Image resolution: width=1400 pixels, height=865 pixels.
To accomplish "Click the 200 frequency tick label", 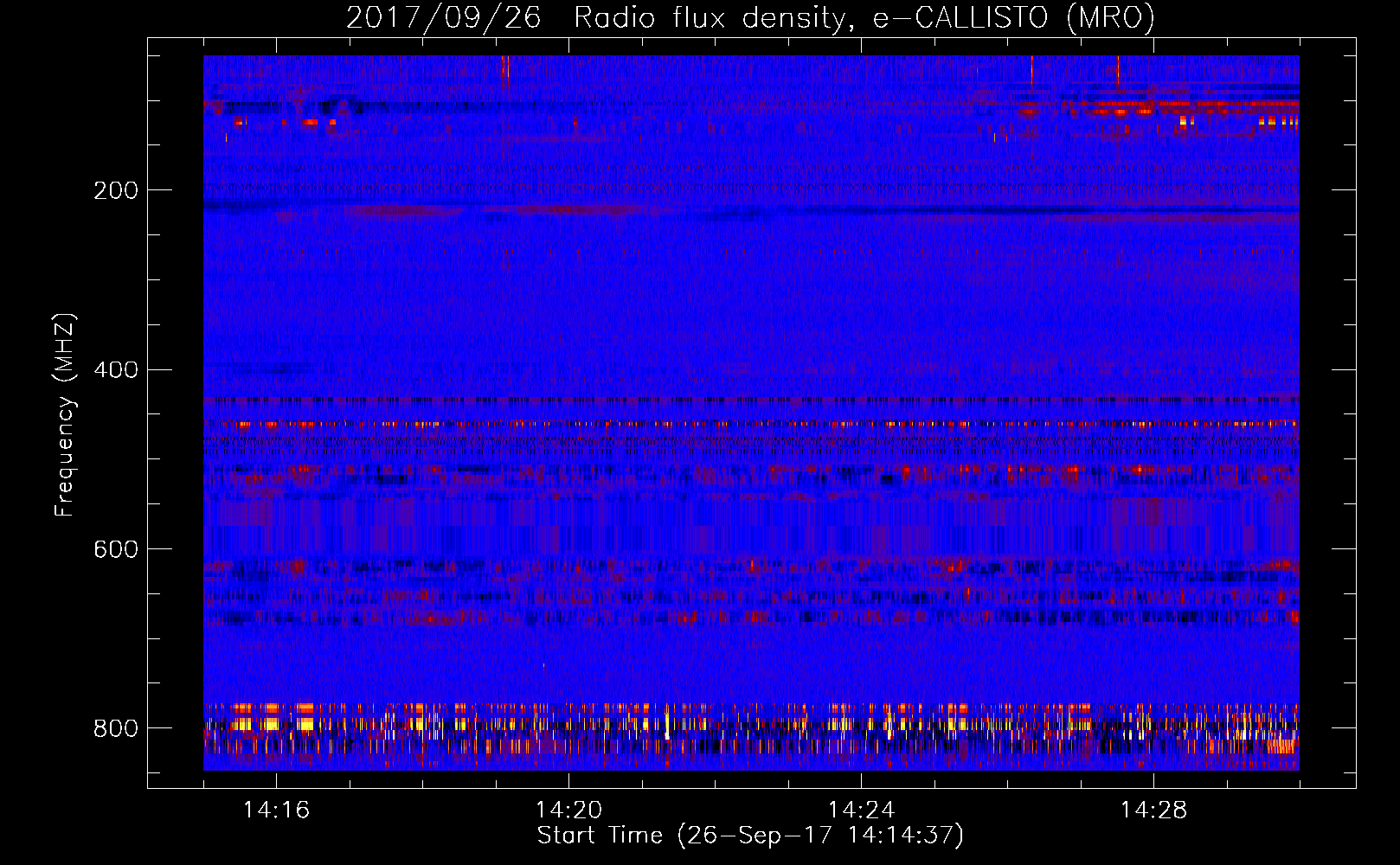I will click(115, 190).
